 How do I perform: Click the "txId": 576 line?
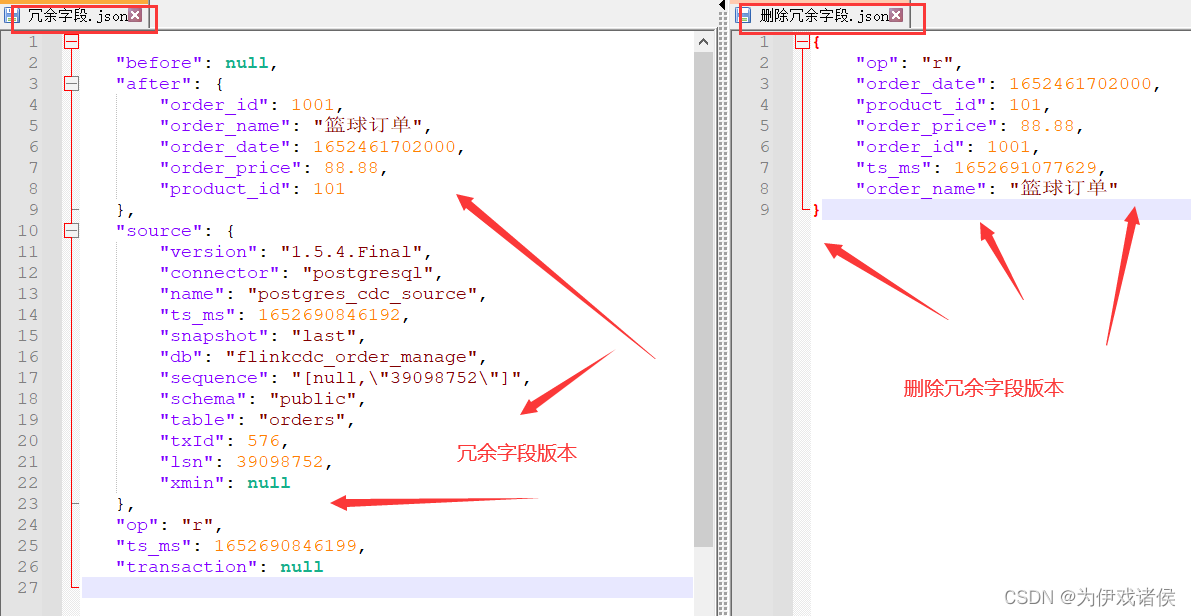click(x=224, y=441)
